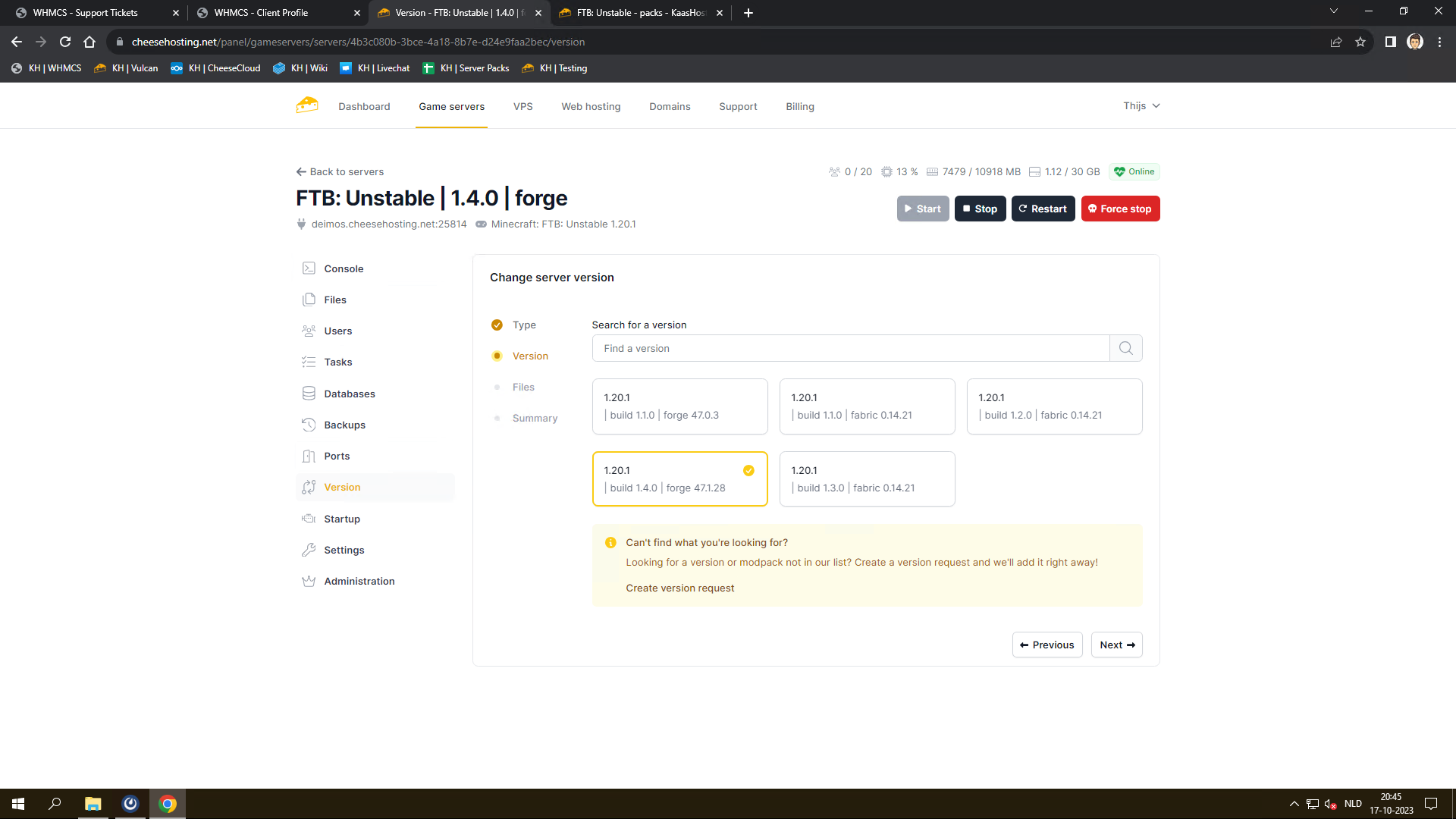
Task: Click the Type wizard step
Action: click(x=523, y=325)
